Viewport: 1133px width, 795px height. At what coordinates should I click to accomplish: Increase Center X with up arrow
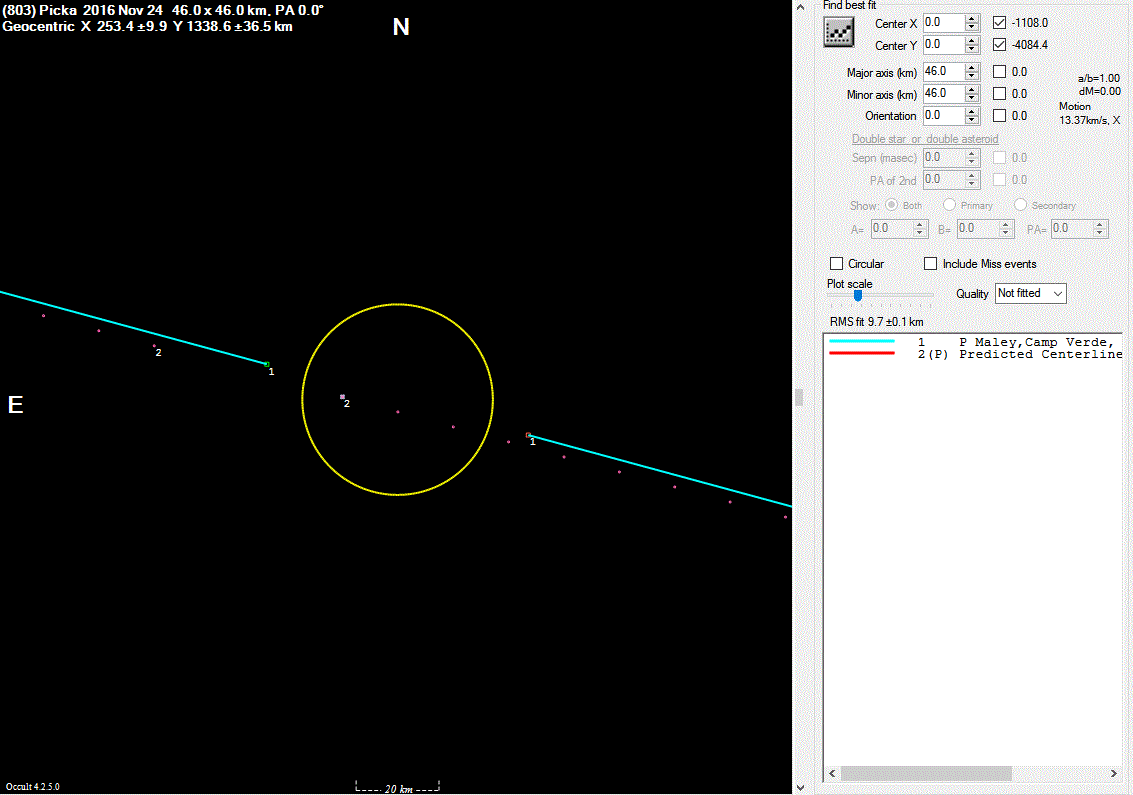pyautogui.click(x=972, y=19)
